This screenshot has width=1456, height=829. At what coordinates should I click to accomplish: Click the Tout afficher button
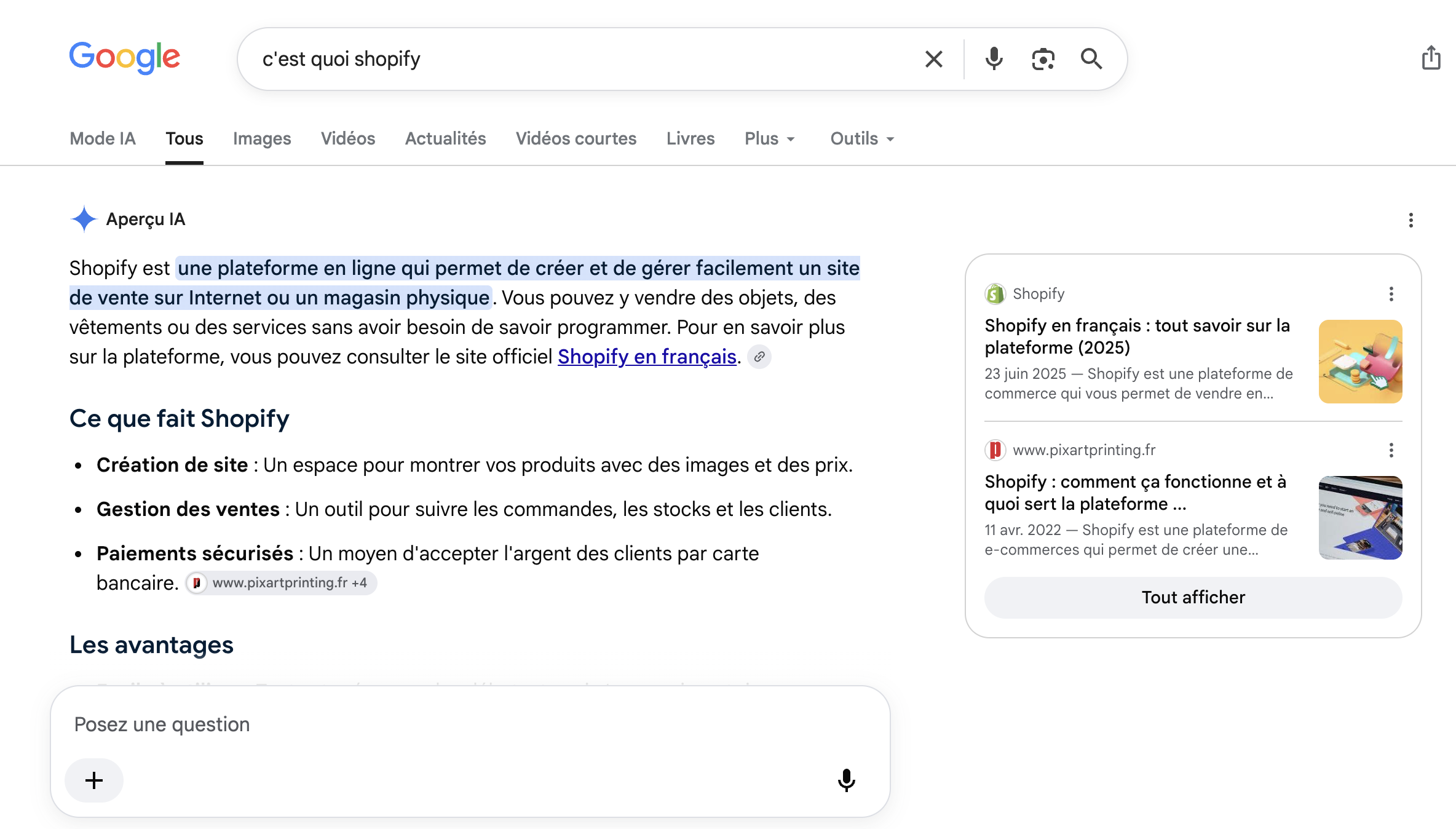[x=1193, y=598]
